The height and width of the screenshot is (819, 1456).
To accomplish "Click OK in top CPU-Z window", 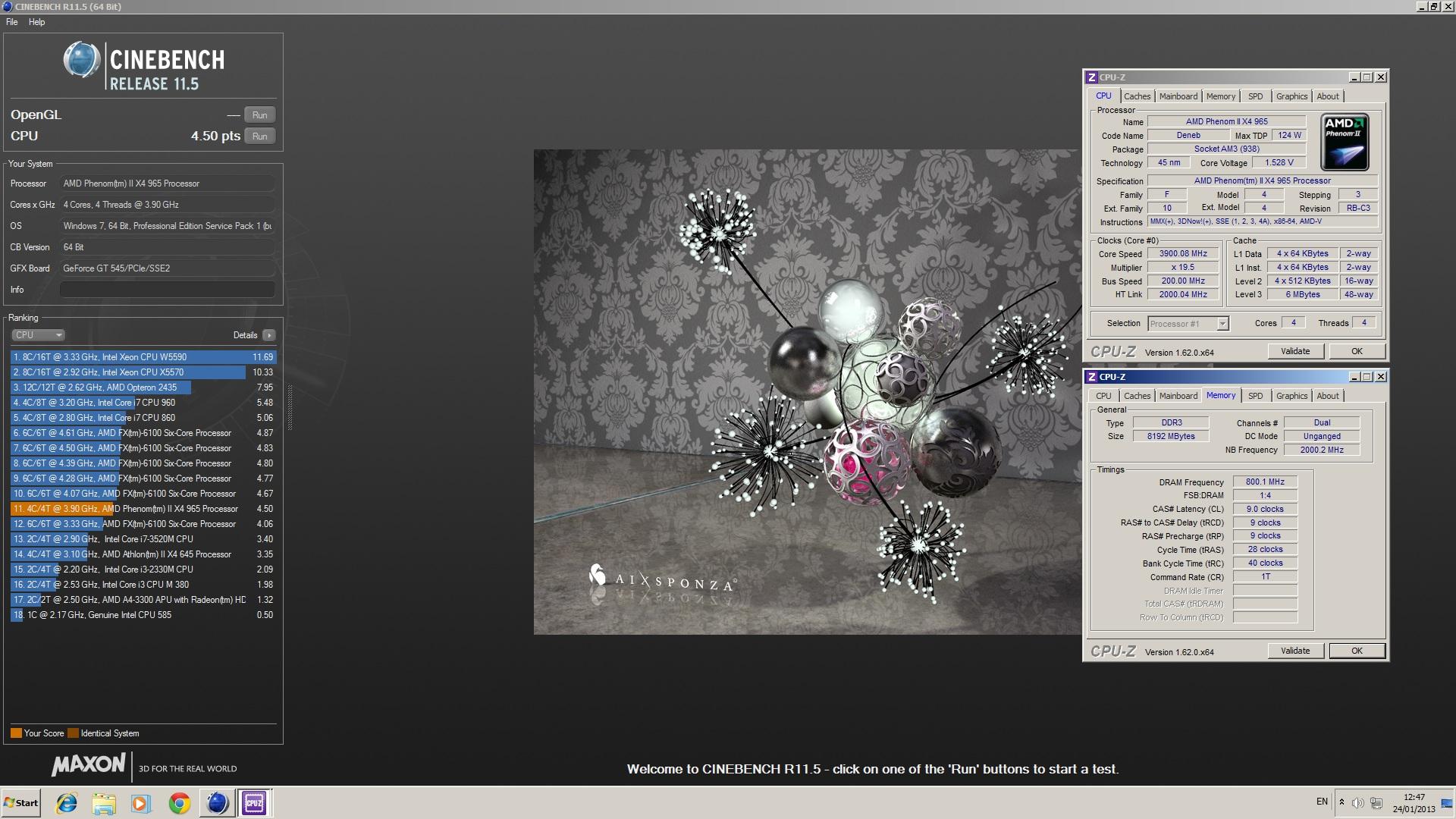I will (1357, 351).
